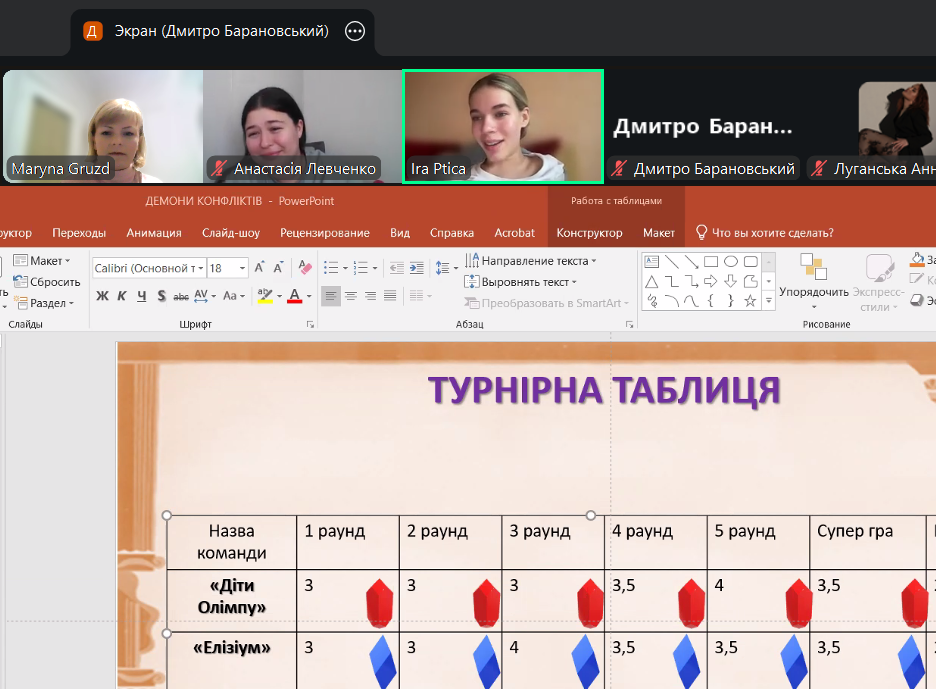Toggle bold formatting (Ж)
Image resolution: width=936 pixels, height=689 pixels.
tap(102, 296)
